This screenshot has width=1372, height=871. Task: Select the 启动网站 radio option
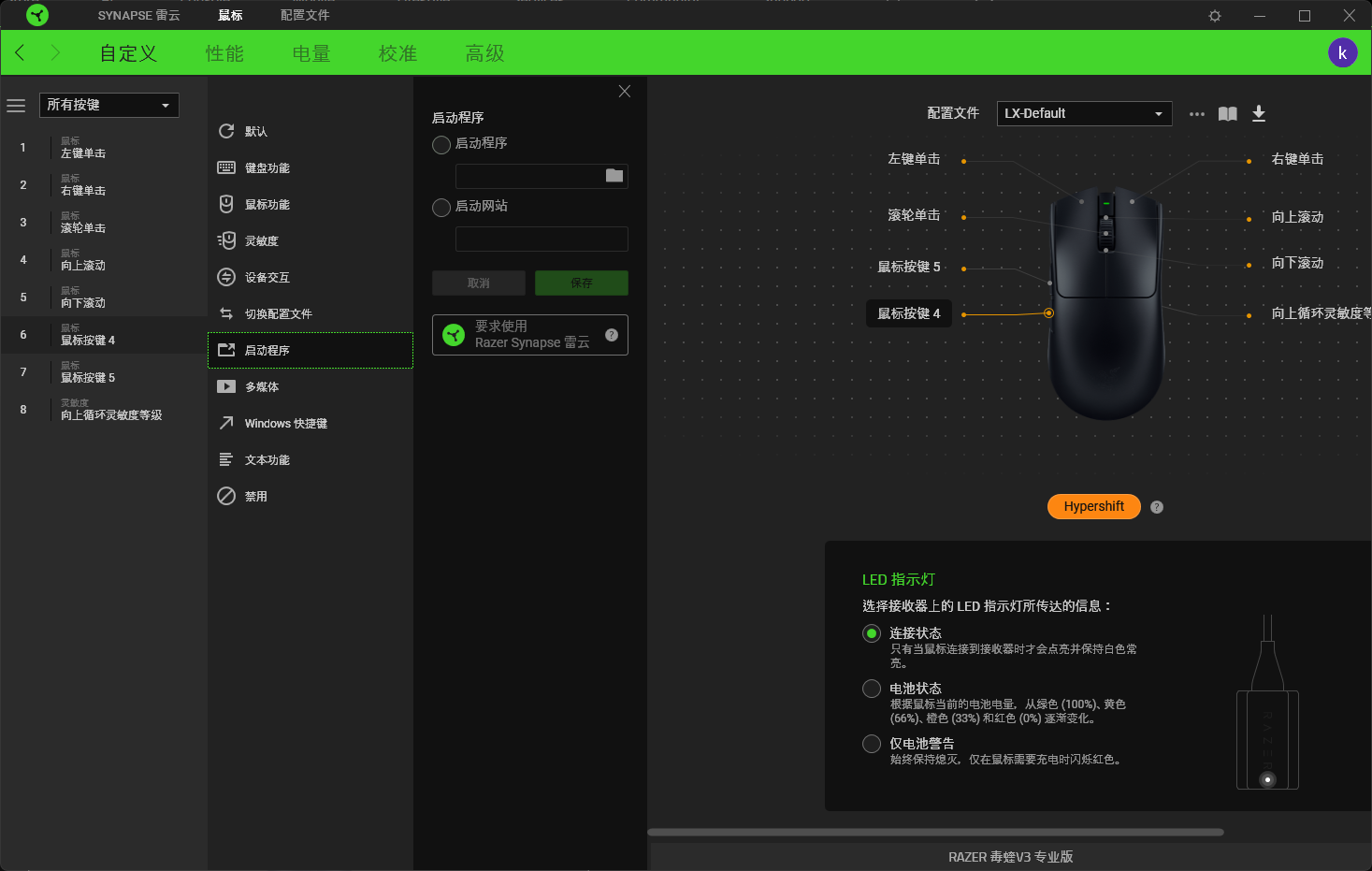[441, 208]
